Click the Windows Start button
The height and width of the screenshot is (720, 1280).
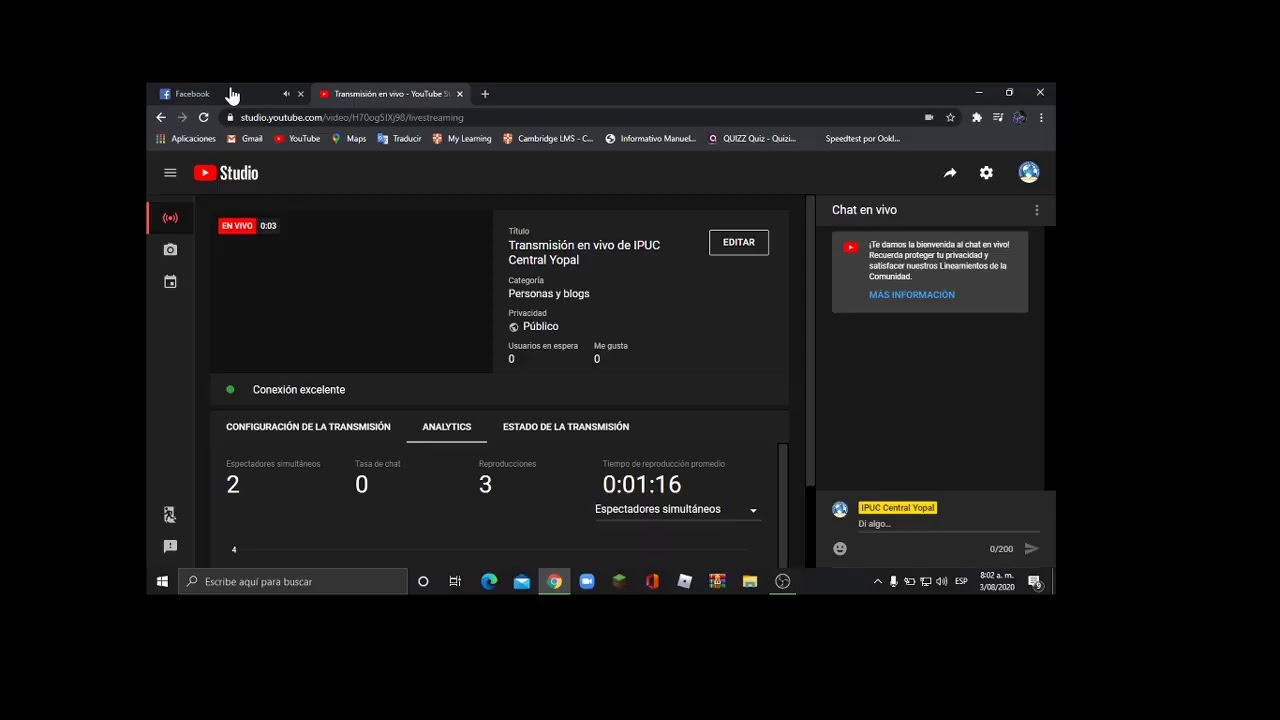coord(163,581)
